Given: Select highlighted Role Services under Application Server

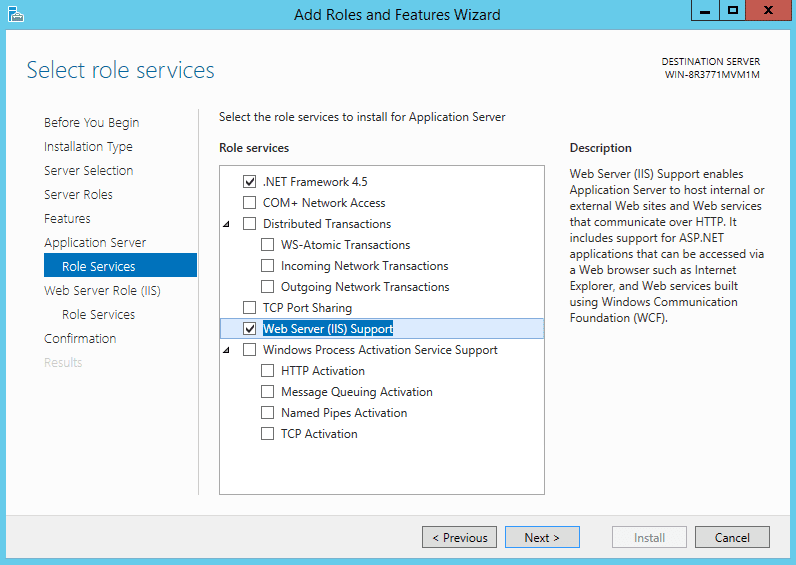Looking at the screenshot, I should 120,265.
